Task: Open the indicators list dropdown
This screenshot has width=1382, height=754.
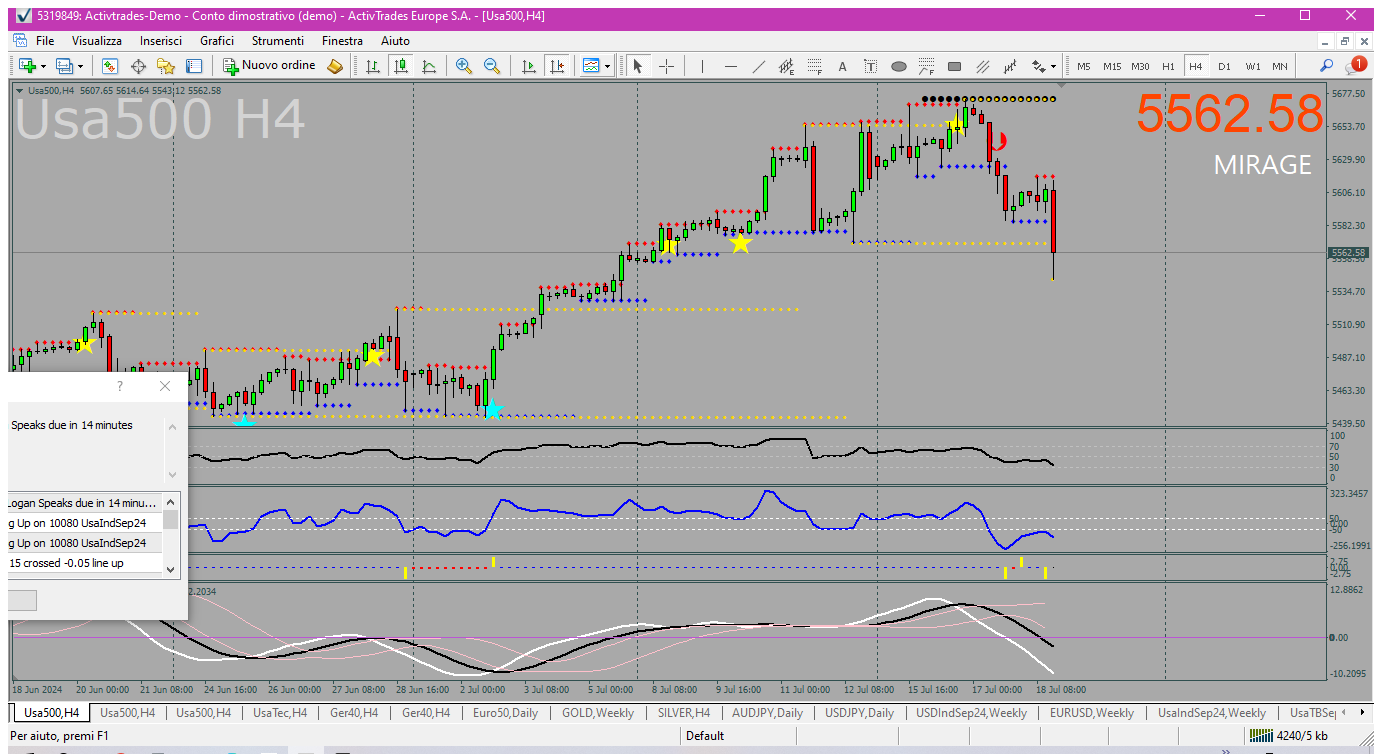Action: pos(596,66)
